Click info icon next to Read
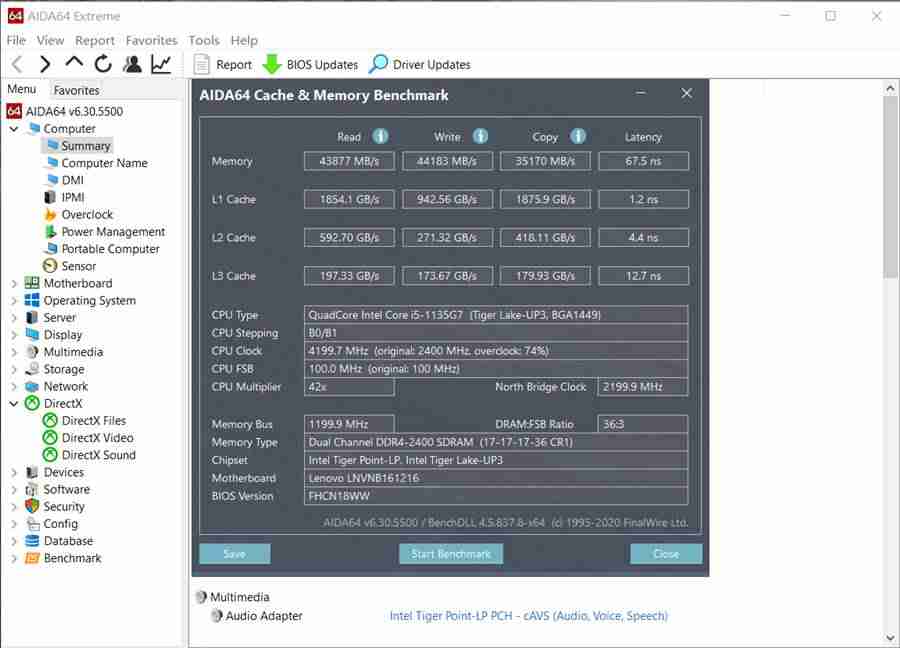Viewport: 900px width, 648px height. pos(380,136)
